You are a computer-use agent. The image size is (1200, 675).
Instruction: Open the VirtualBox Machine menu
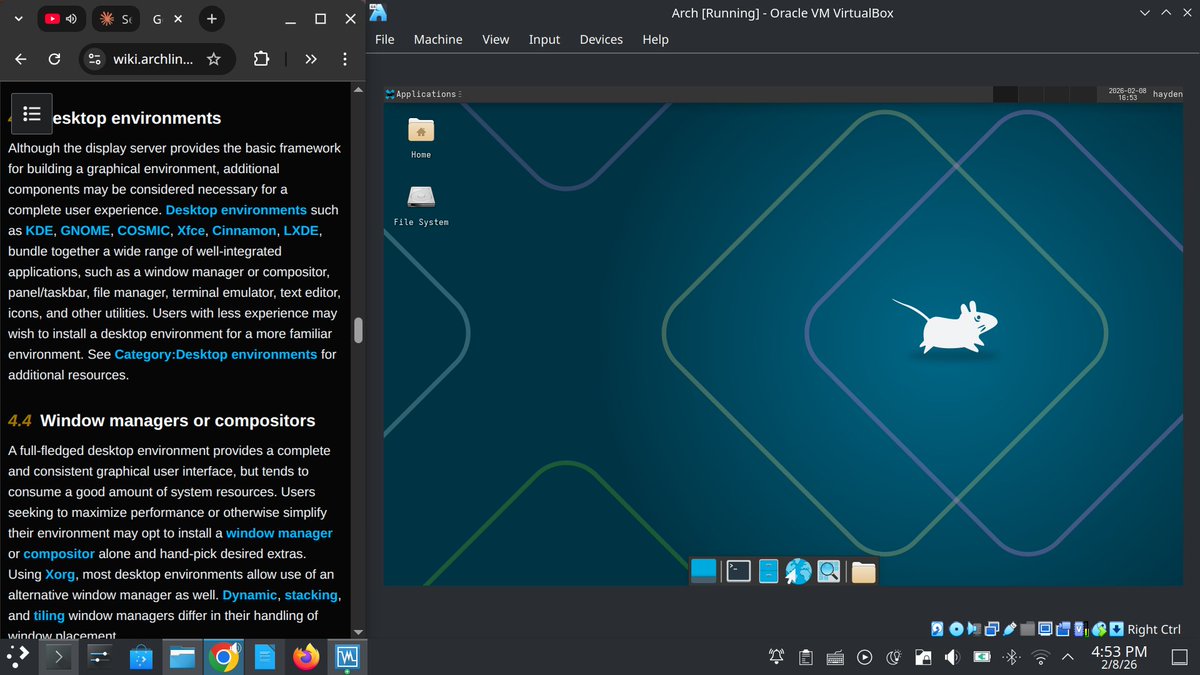[x=438, y=39]
